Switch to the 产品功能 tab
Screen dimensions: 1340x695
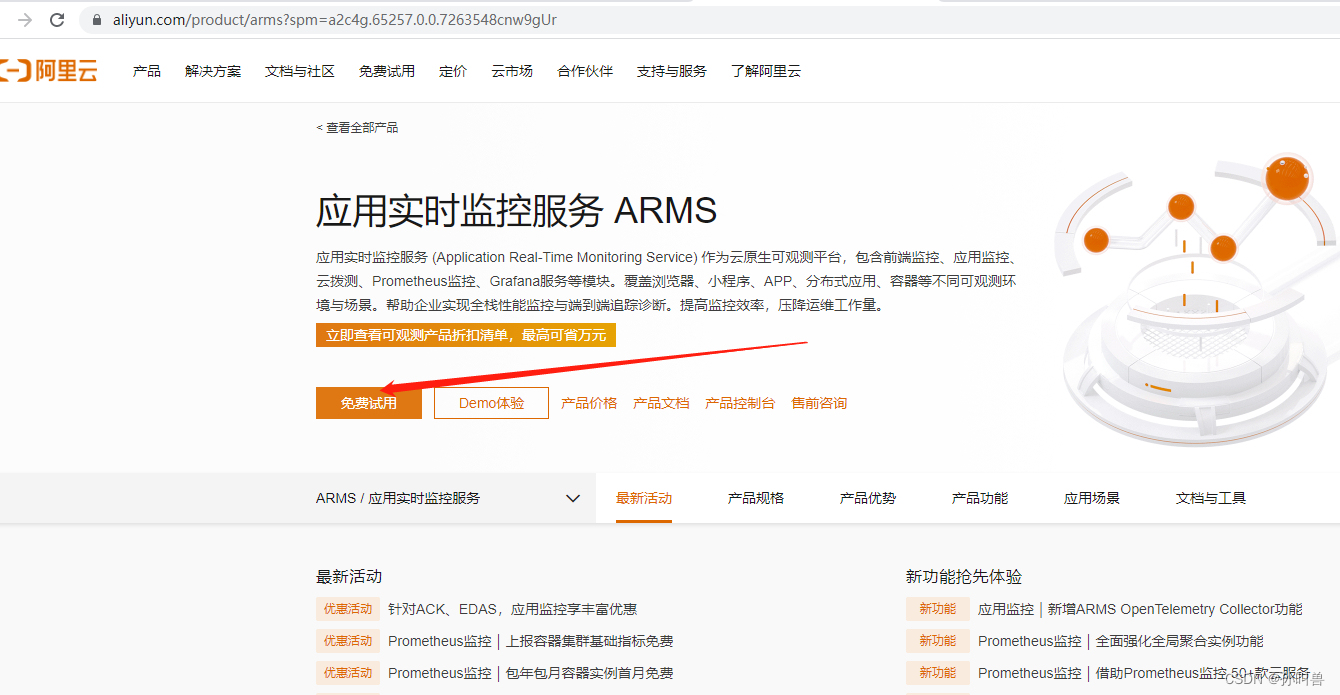[x=980, y=498]
